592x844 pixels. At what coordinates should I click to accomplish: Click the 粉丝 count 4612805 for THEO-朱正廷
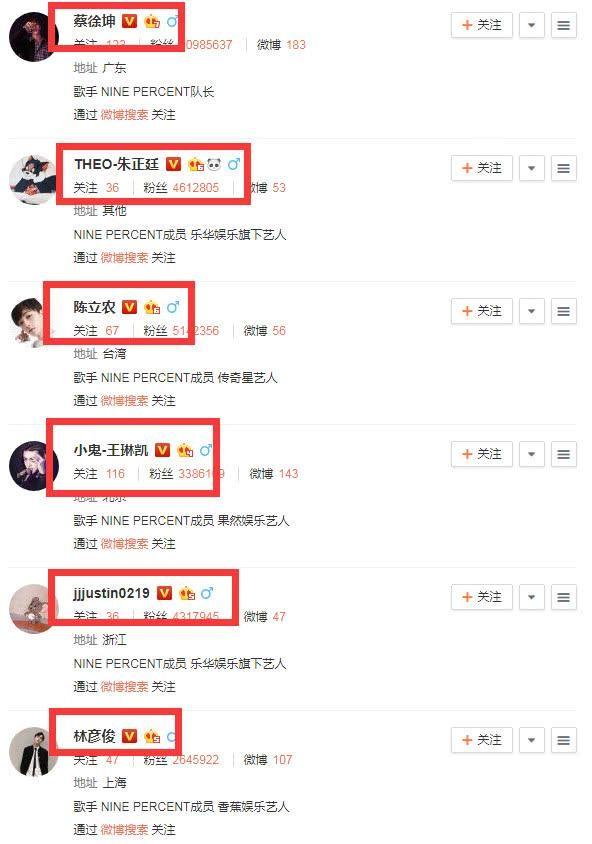tap(195, 187)
